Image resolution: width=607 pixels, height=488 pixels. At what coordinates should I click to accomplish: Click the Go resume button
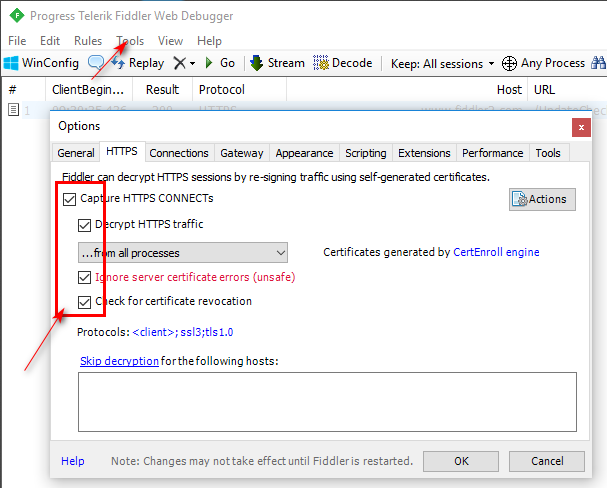click(220, 63)
